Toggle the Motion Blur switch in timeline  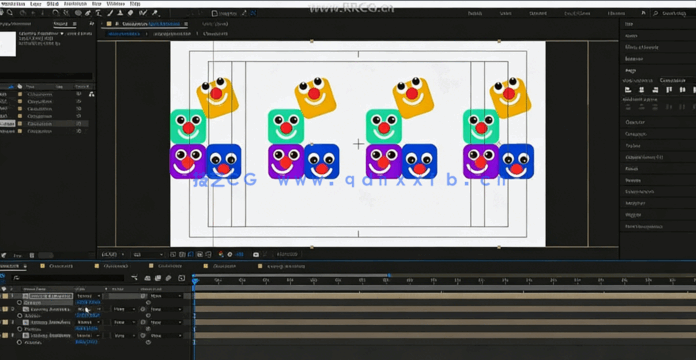(x=168, y=278)
